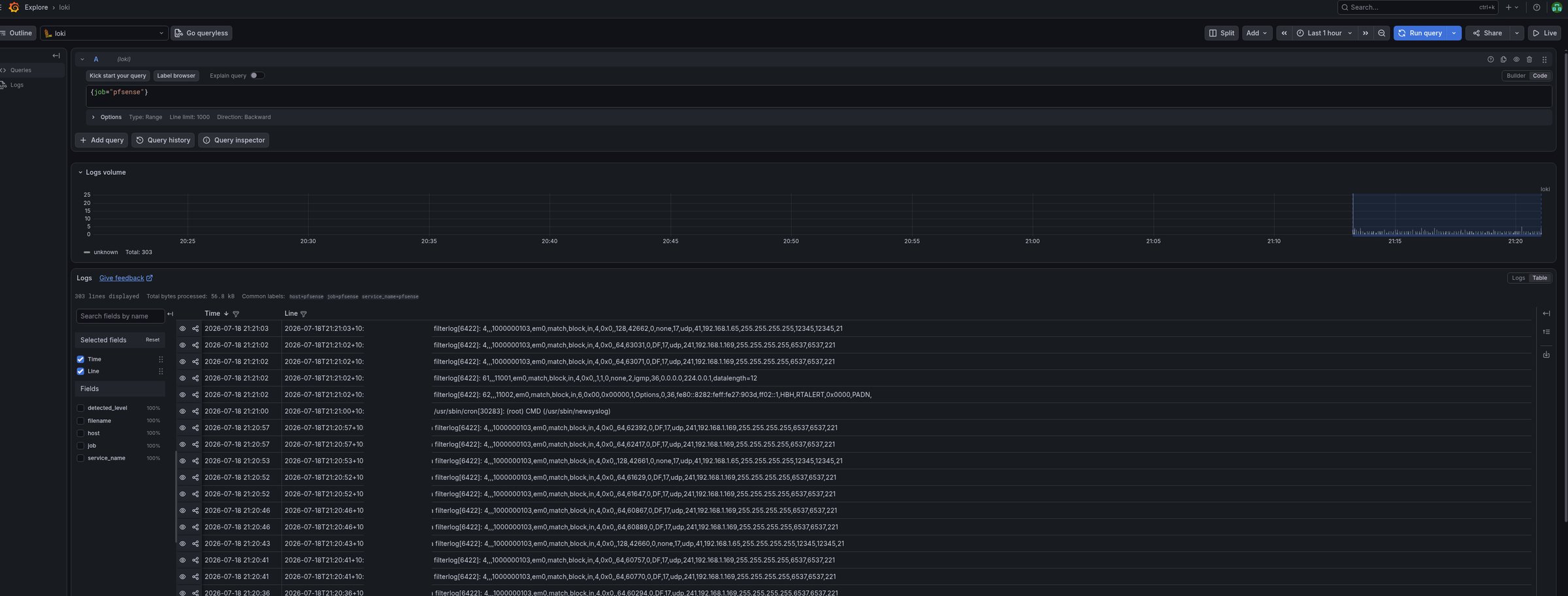Screen dimensions: 1568x596
Task: Click the Add query button
Action: pos(101,140)
